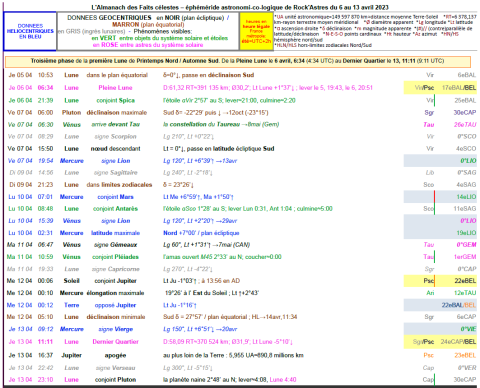This screenshot has height=388, width=480.
Task: Select "dans limites zodiacales" text
Action: [119, 185]
